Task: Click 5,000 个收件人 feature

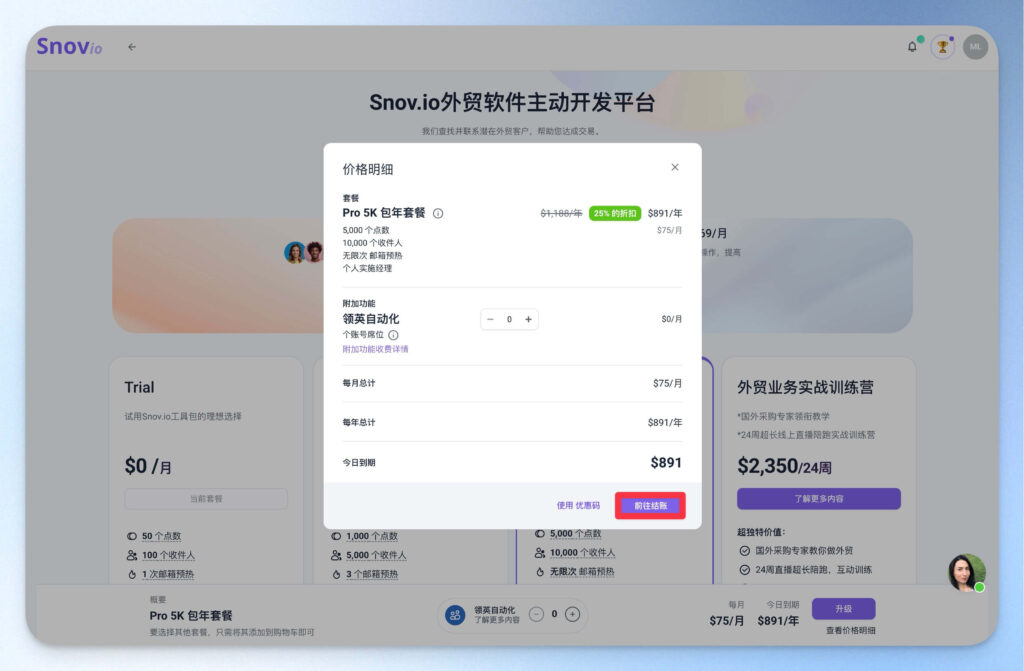Action: tap(376, 555)
